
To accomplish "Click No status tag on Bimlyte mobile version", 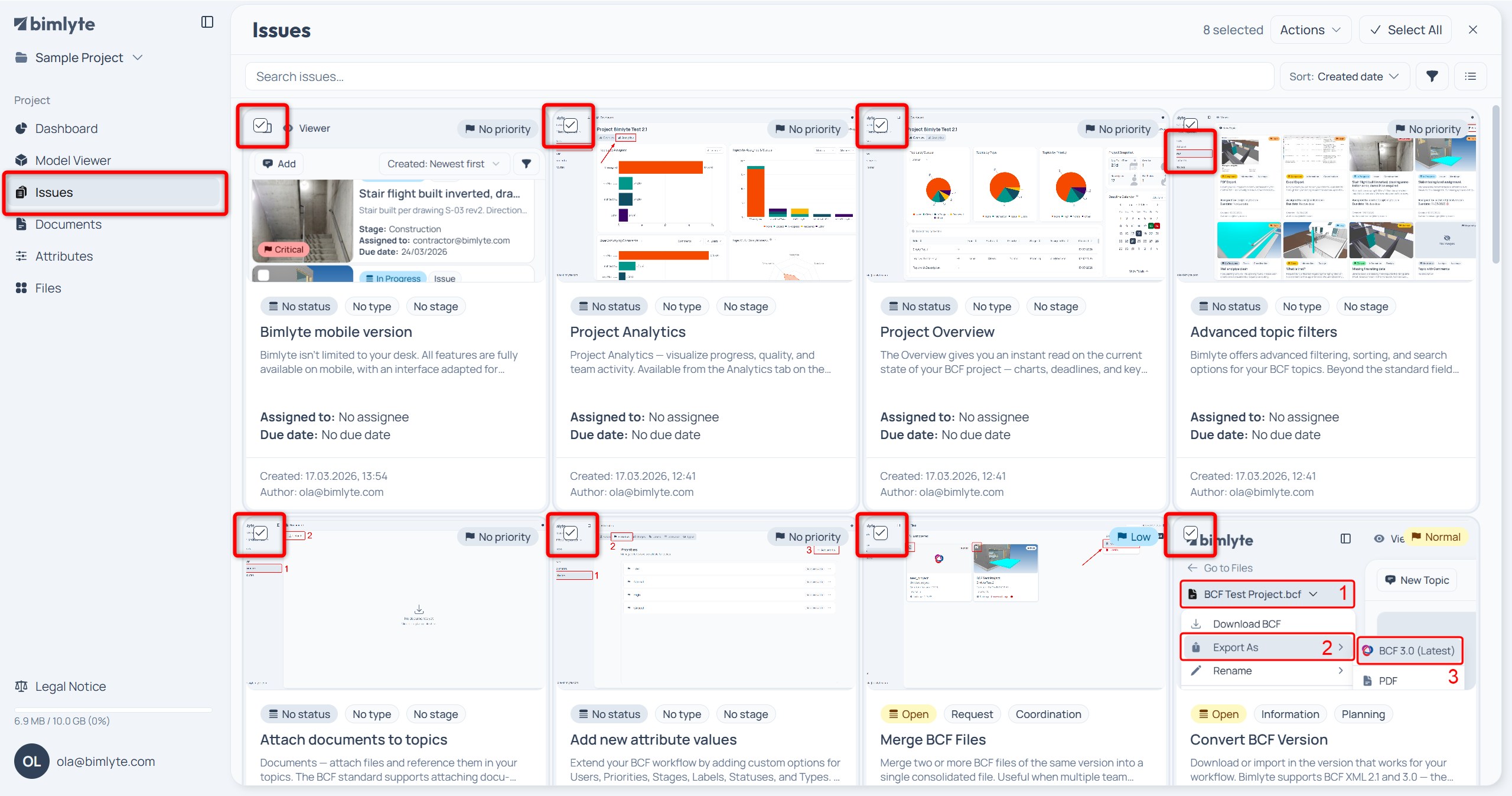I will (299, 307).
